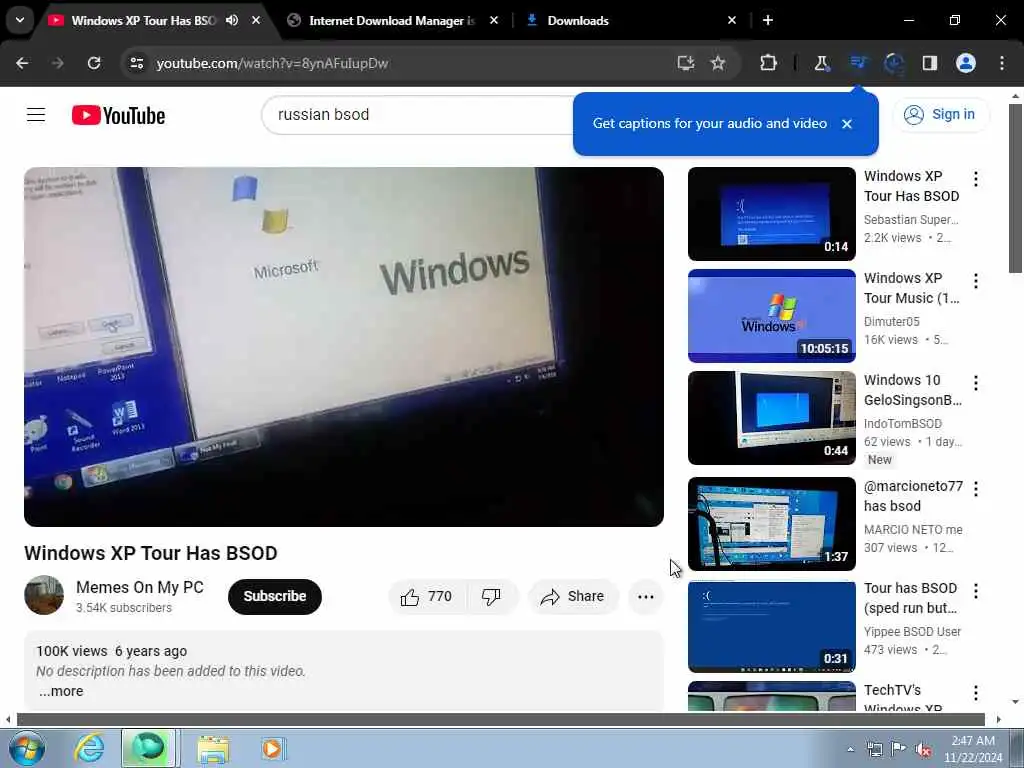Open Memes On My PC channel name
The height and width of the screenshot is (768, 1024).
click(x=140, y=587)
